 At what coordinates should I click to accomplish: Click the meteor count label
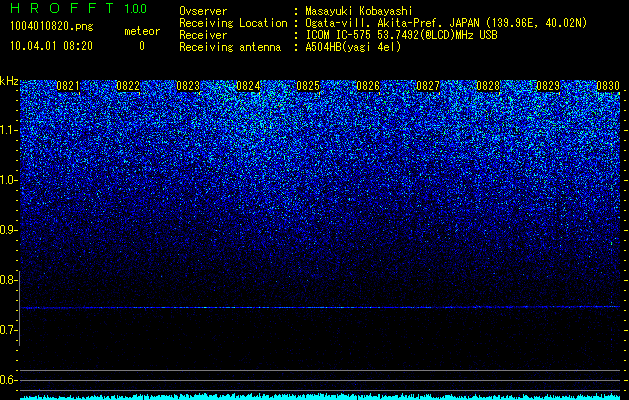pos(142,31)
